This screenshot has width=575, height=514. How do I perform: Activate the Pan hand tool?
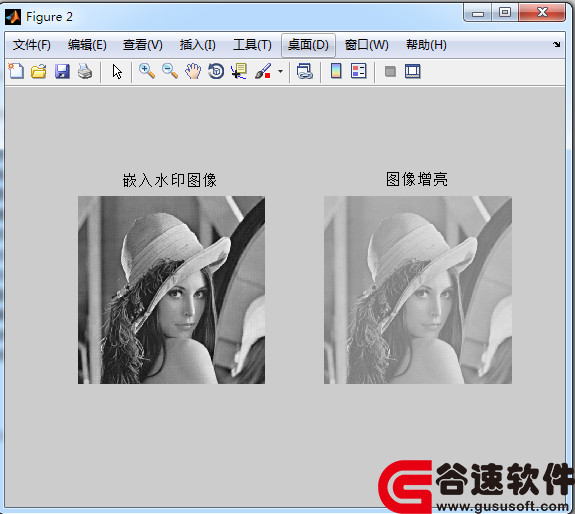click(193, 71)
